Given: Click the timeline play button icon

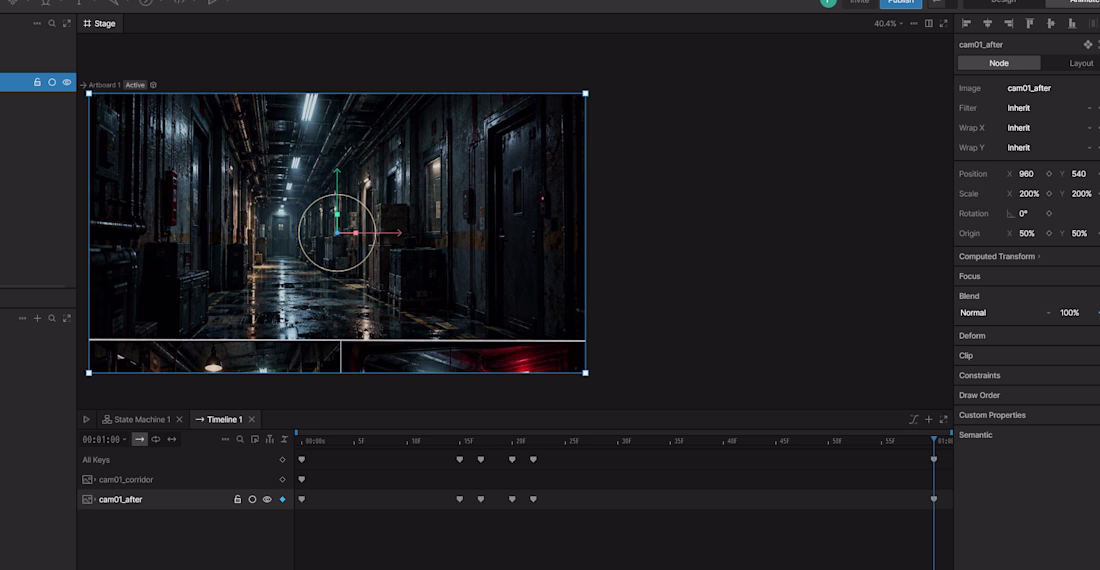Looking at the screenshot, I should (x=86, y=419).
